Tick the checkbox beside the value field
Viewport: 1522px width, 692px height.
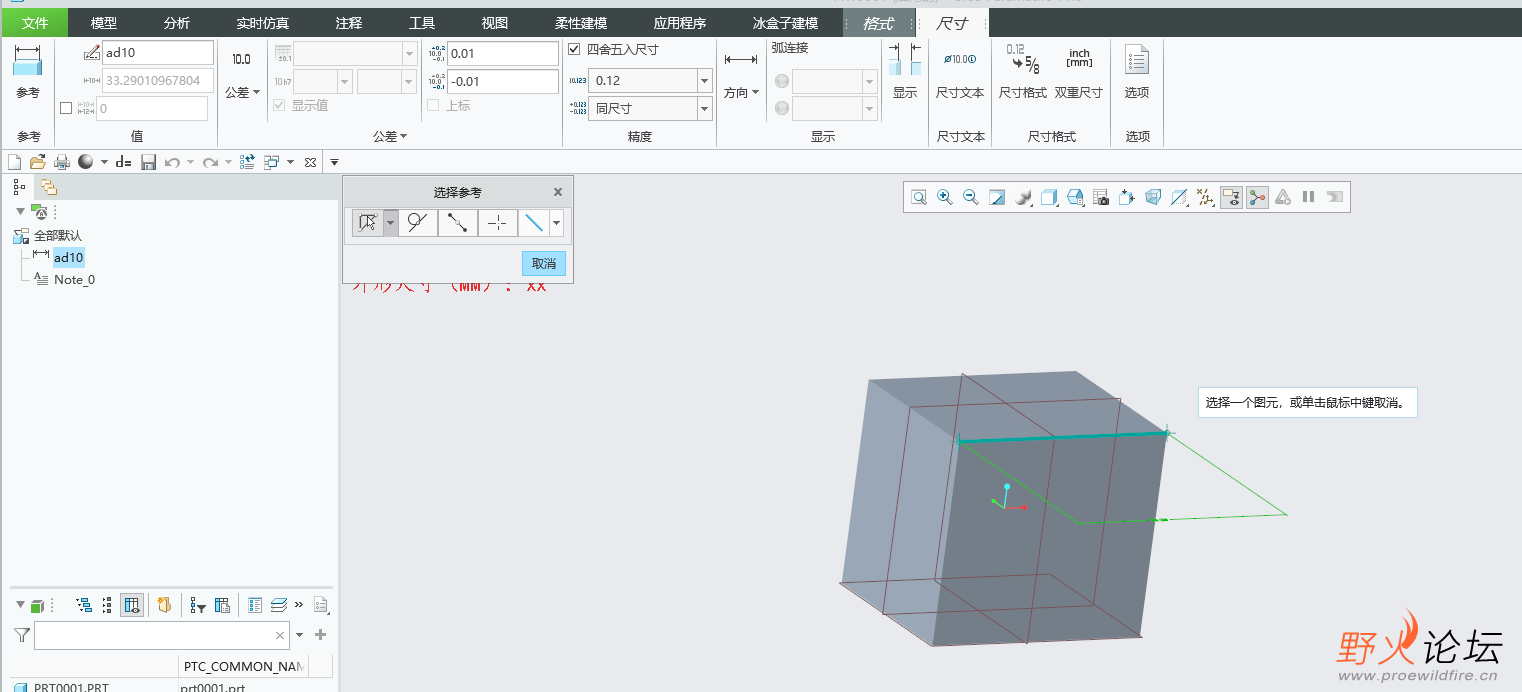[x=66, y=108]
